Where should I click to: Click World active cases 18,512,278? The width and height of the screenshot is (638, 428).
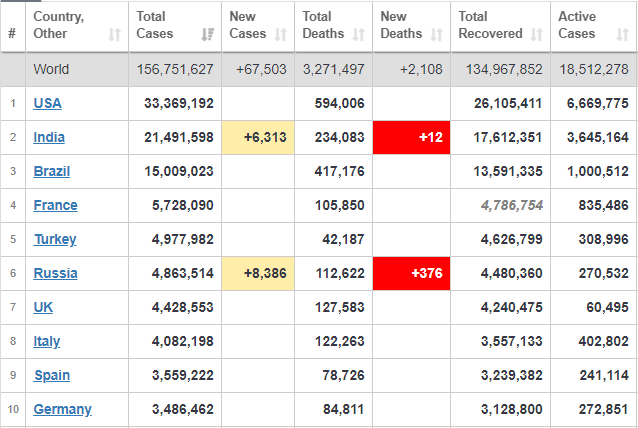pos(594,70)
